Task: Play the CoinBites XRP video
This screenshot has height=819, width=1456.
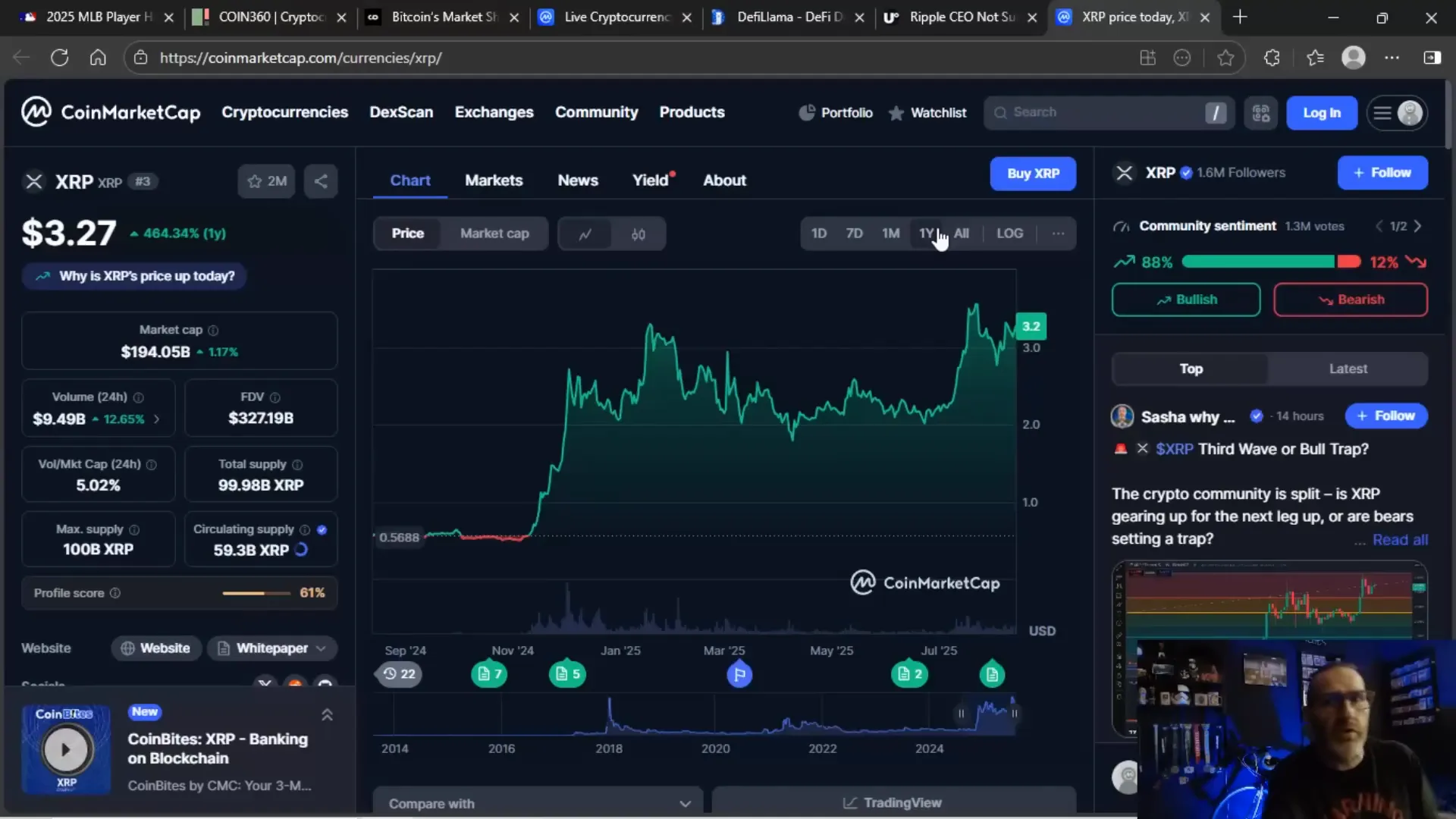Action: click(x=66, y=749)
